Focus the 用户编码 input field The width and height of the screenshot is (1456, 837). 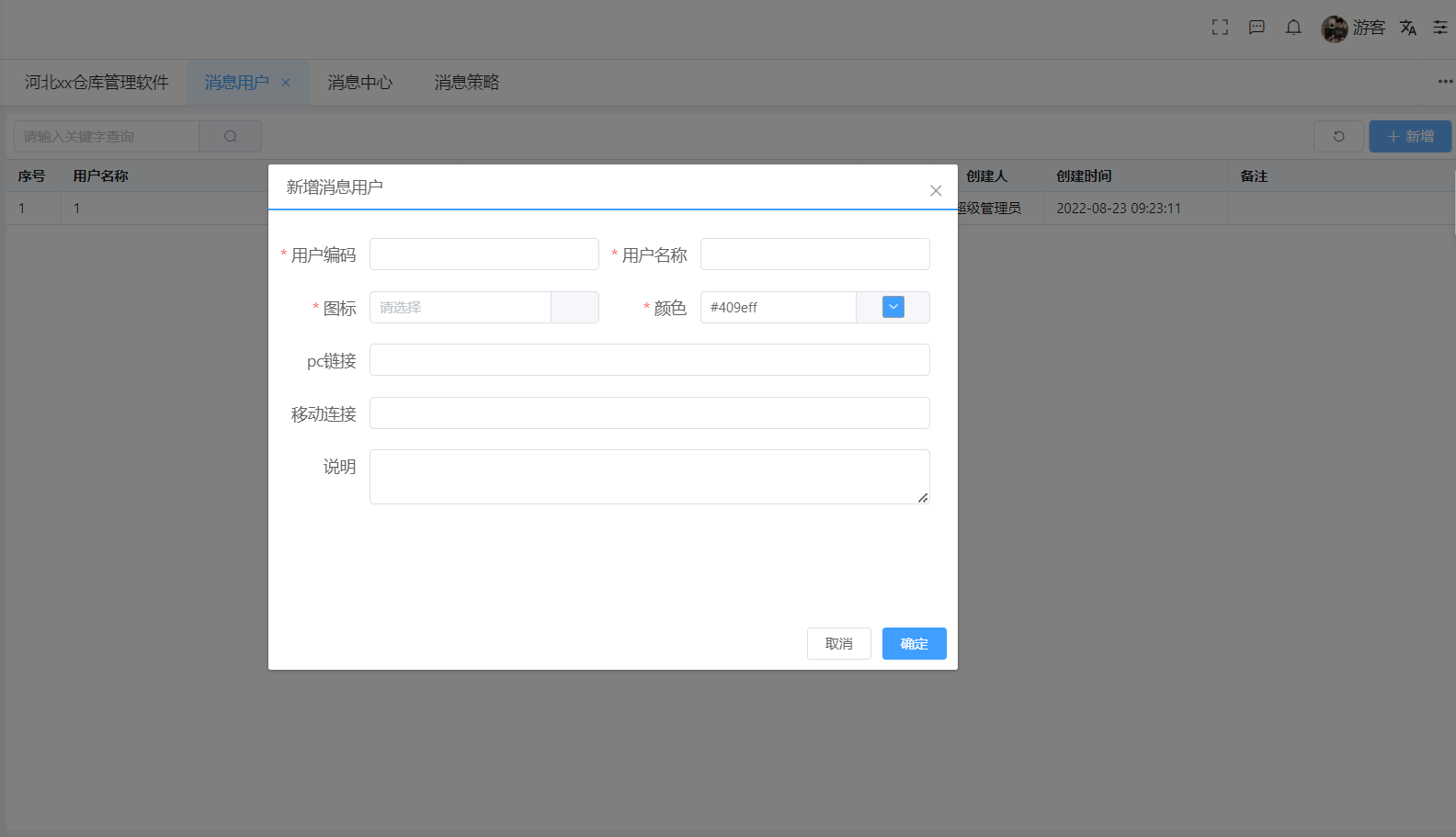click(x=484, y=254)
